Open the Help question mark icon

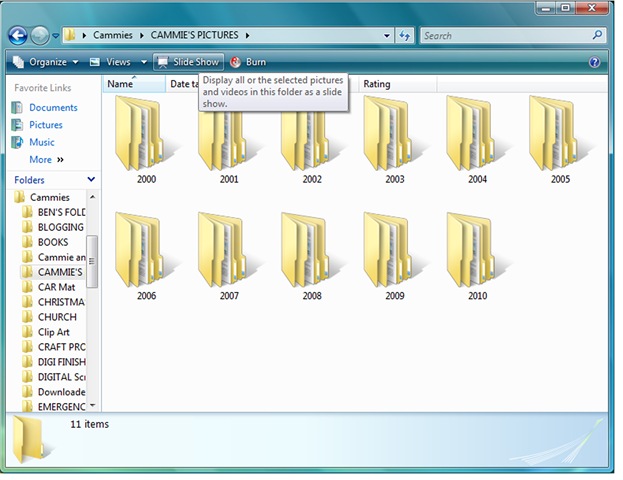pos(594,62)
